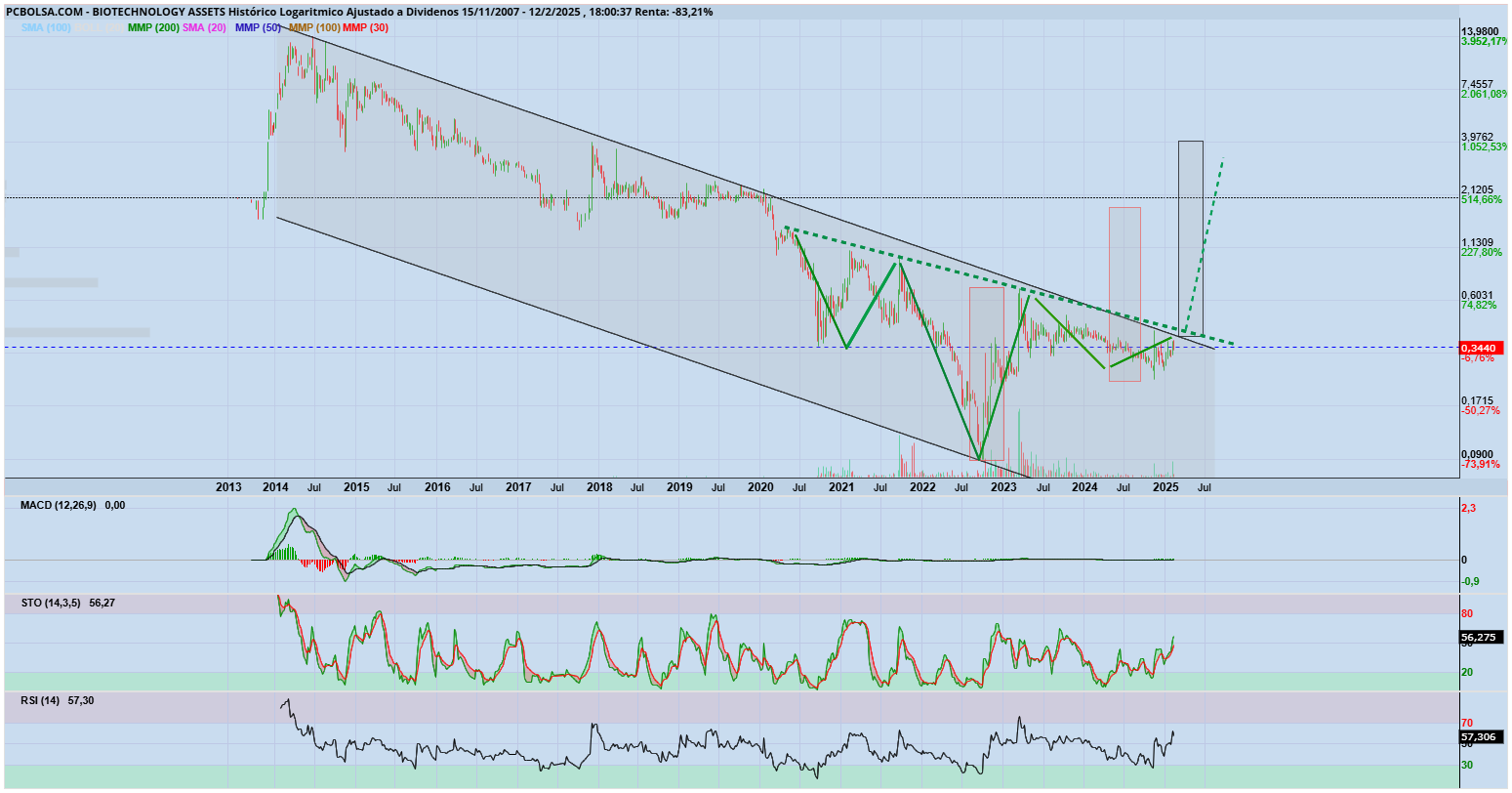Click the 2020 year label on time axis

[x=760, y=486]
